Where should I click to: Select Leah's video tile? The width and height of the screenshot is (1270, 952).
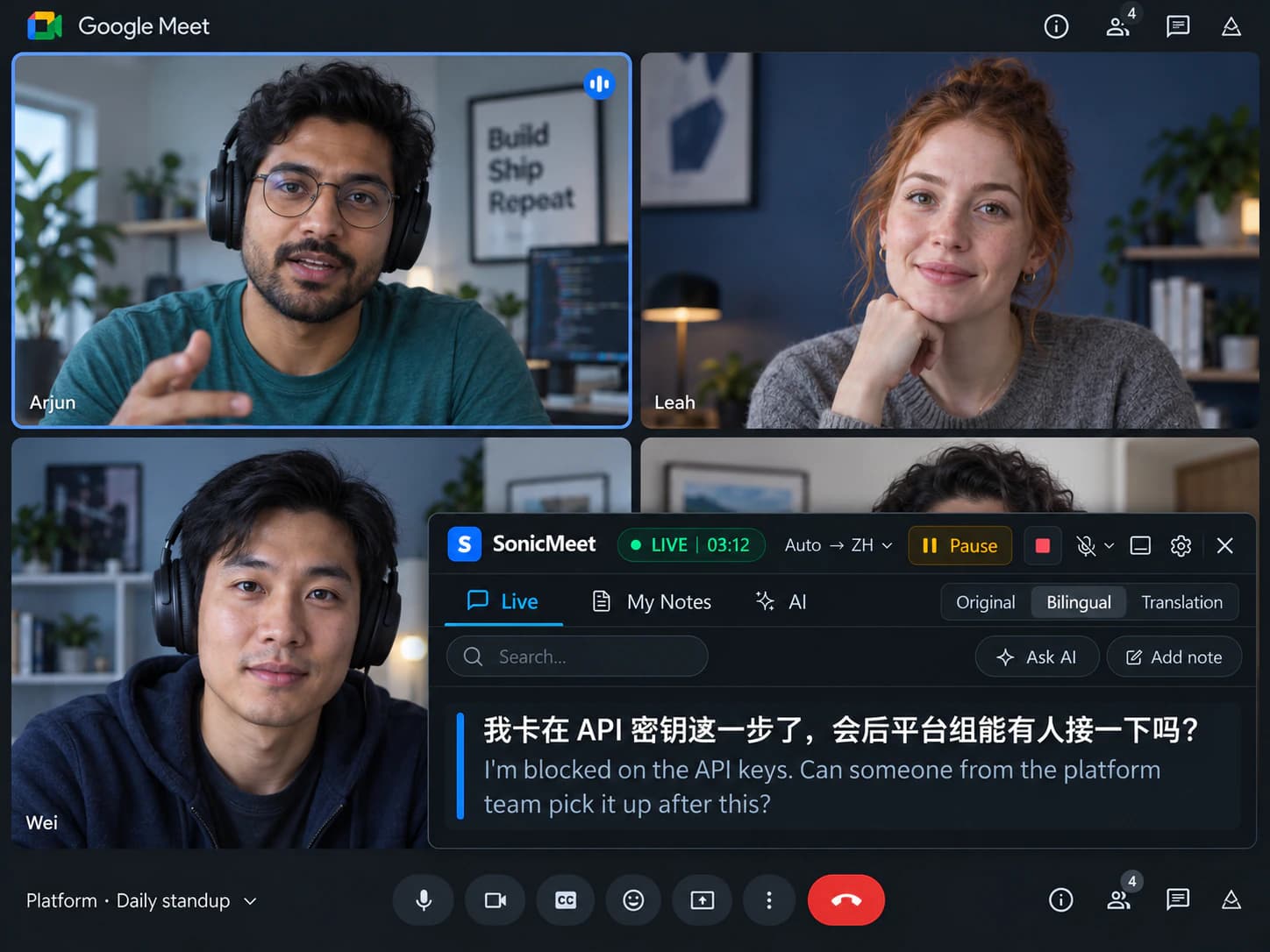coord(950,240)
